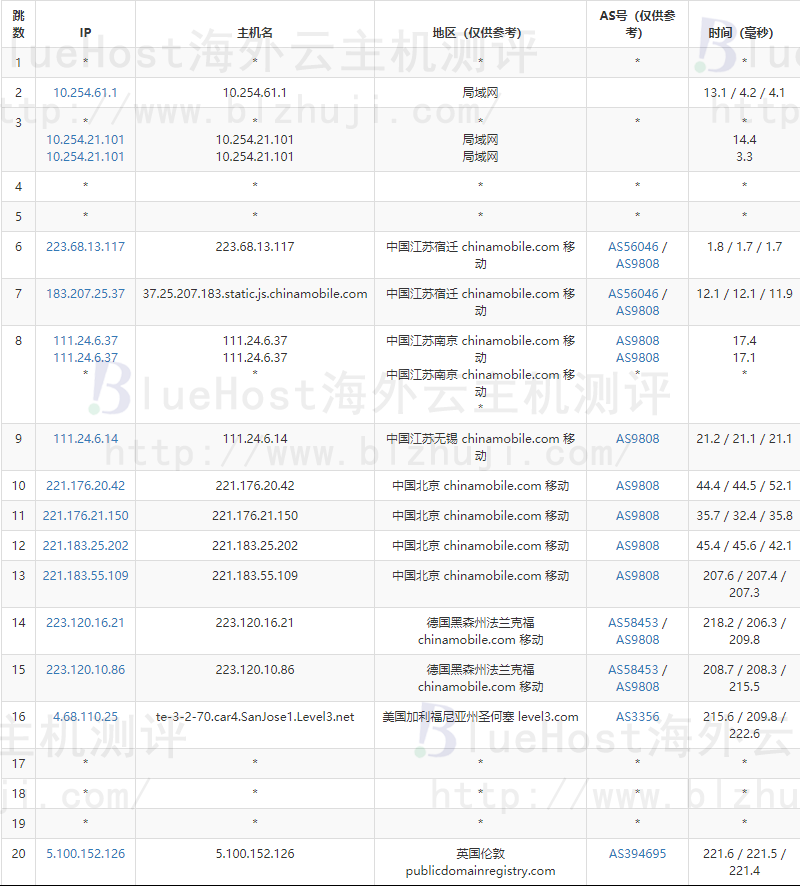Select time value 215.6 / 209.8 / 222.6
This screenshot has width=800, height=886.
tap(744, 725)
